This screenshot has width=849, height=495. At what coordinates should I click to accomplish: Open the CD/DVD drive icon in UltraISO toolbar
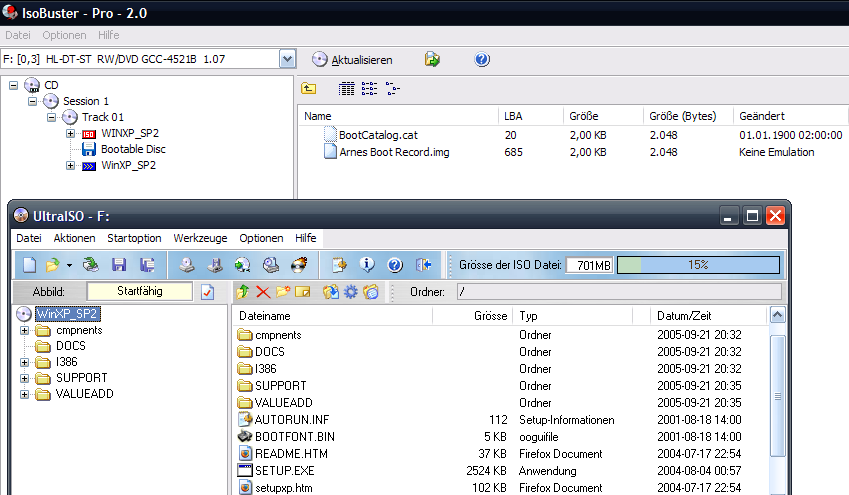(x=90, y=264)
